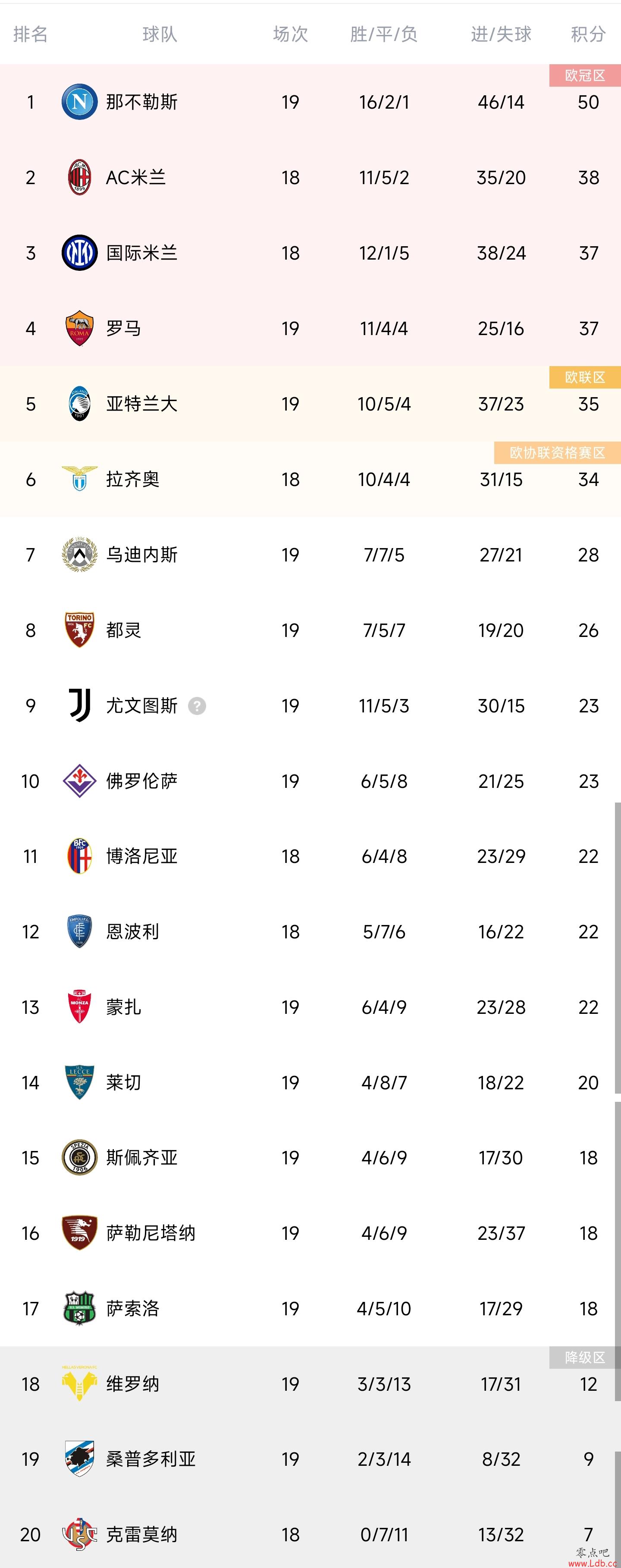Screen dimensions: 621x1568
Task: Select the Inter Milan club badge
Action: coord(79,253)
